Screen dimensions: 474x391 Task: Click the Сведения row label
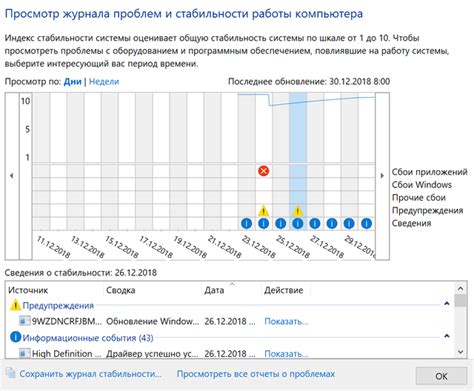coord(411,223)
